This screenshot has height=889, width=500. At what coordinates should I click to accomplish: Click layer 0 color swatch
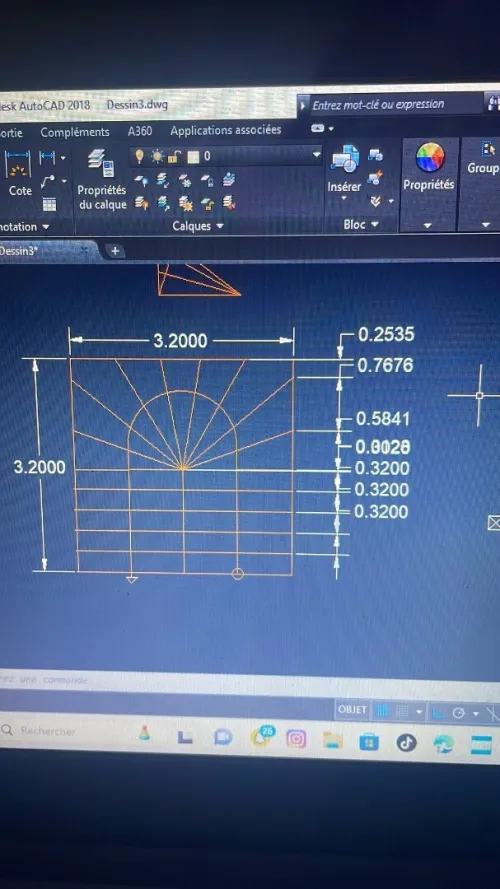[x=193, y=156]
